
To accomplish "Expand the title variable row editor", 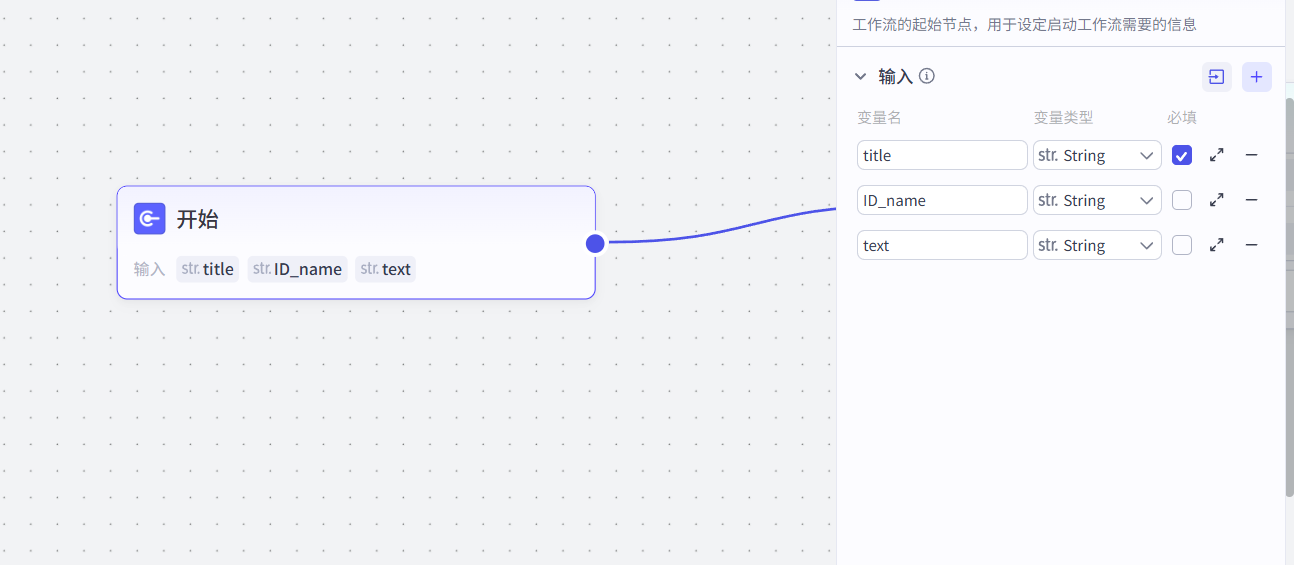I will point(1216,155).
